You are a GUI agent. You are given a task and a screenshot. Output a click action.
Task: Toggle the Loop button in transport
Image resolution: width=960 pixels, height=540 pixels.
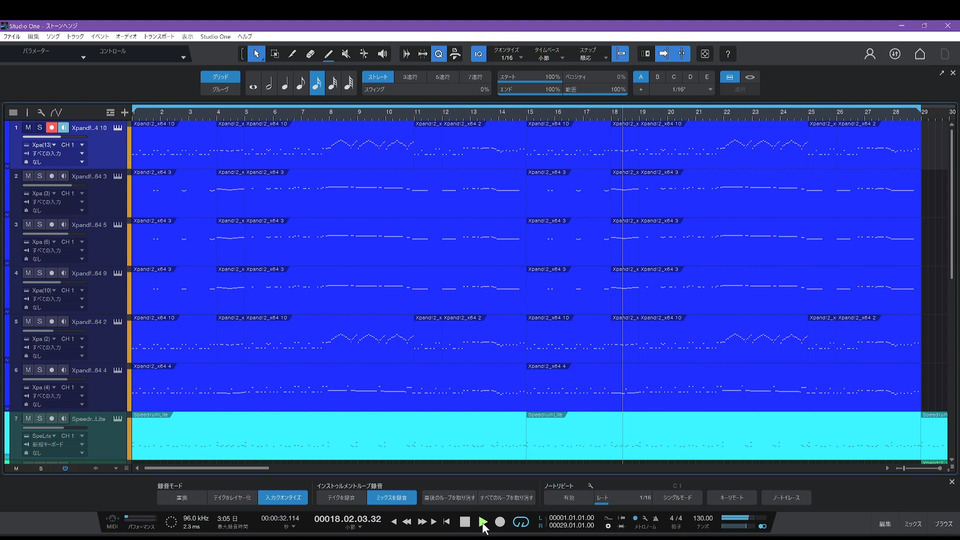pos(520,522)
